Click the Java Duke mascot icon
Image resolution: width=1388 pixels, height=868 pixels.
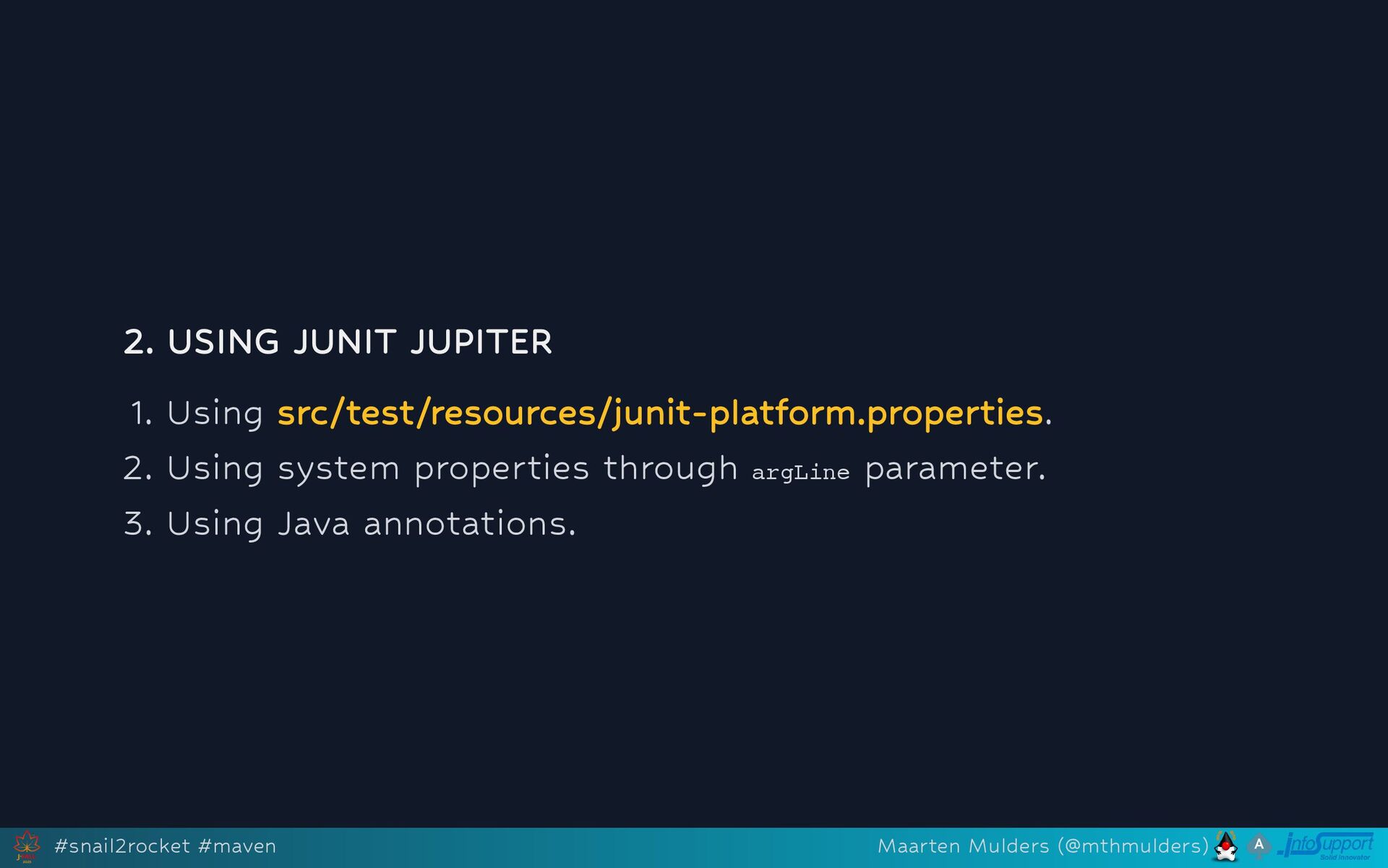pos(1226,846)
